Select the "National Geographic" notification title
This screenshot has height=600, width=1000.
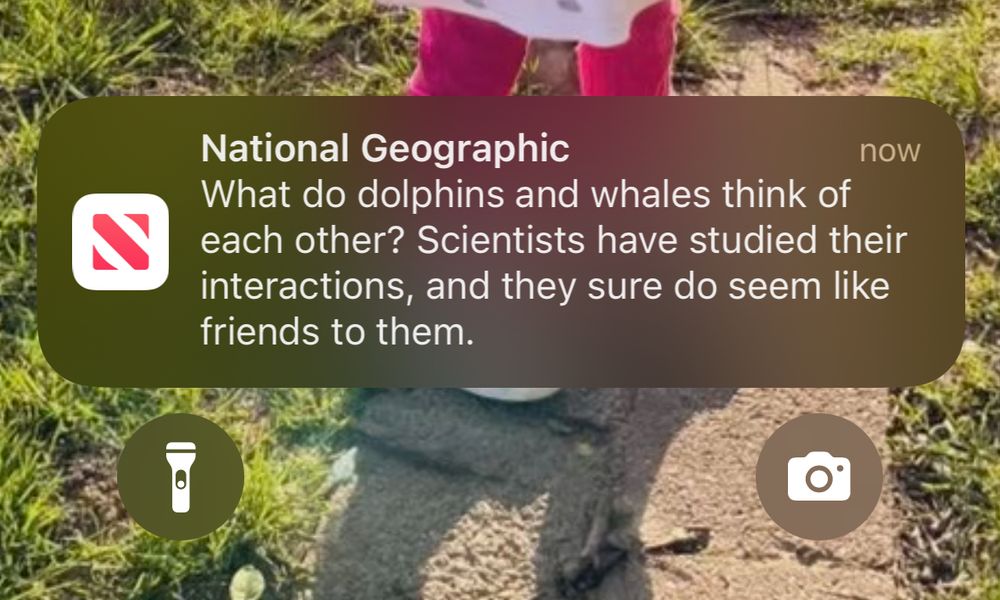click(x=385, y=149)
